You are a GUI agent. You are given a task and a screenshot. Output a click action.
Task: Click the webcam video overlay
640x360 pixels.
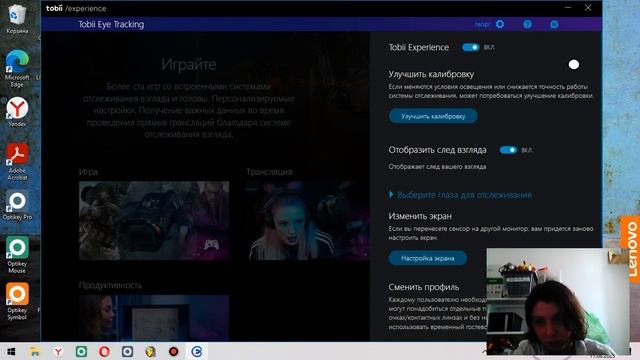coord(558,301)
